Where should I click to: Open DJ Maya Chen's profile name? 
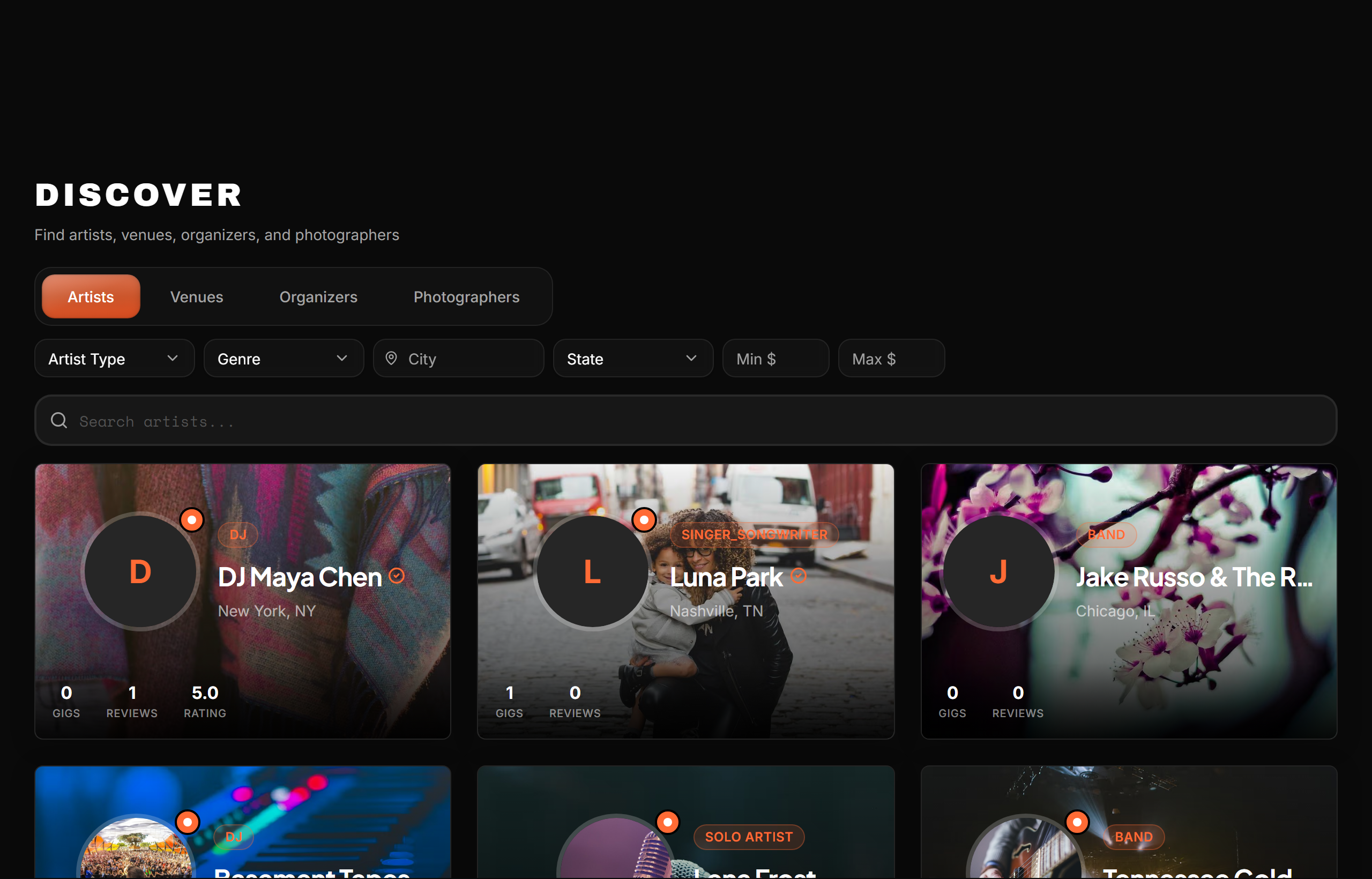coord(300,577)
